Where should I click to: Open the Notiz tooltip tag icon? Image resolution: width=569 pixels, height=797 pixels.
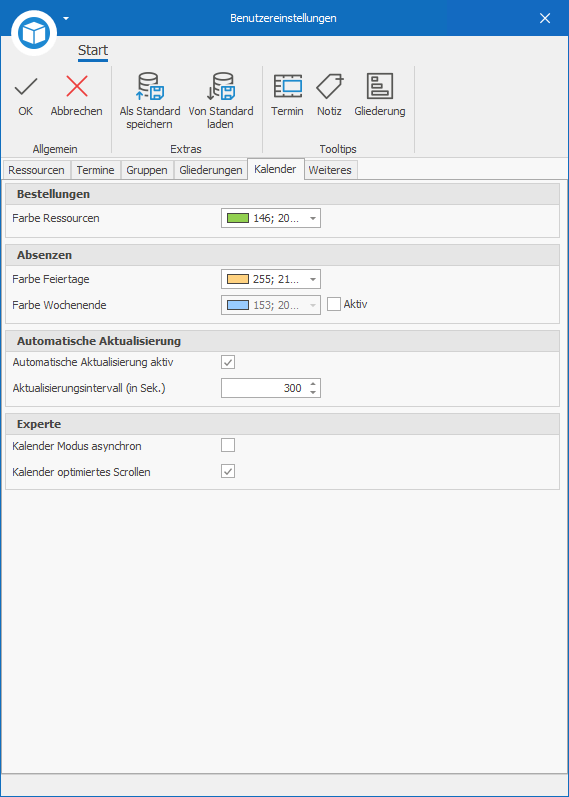tap(330, 86)
